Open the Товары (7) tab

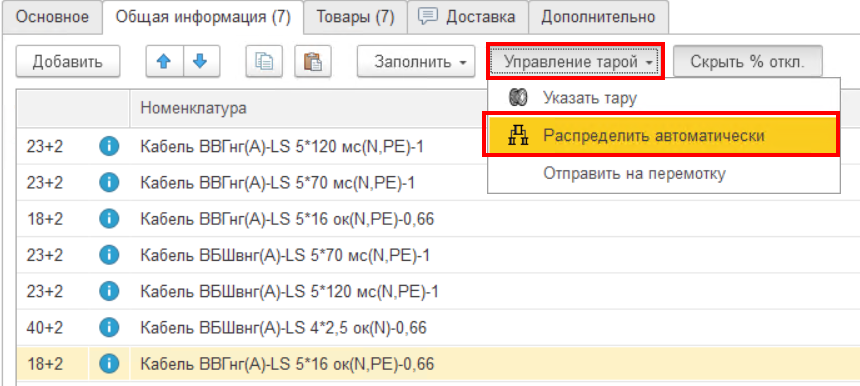click(x=355, y=17)
